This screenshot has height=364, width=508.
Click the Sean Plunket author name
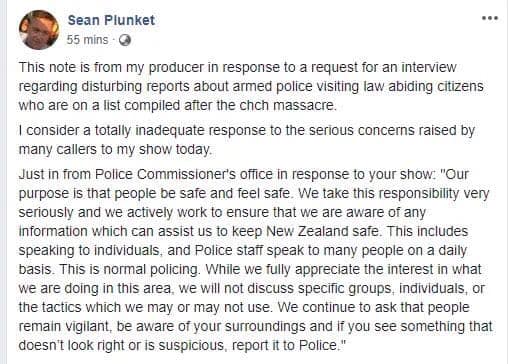click(x=111, y=20)
